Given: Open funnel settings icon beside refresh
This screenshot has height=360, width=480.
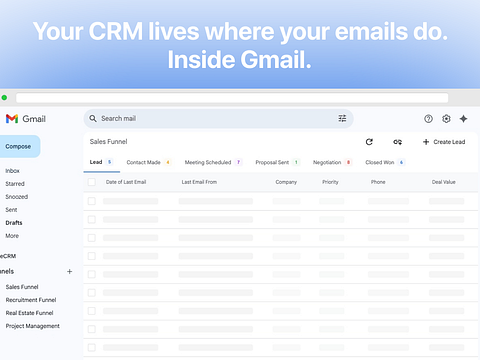Looking at the screenshot, I should tap(397, 142).
